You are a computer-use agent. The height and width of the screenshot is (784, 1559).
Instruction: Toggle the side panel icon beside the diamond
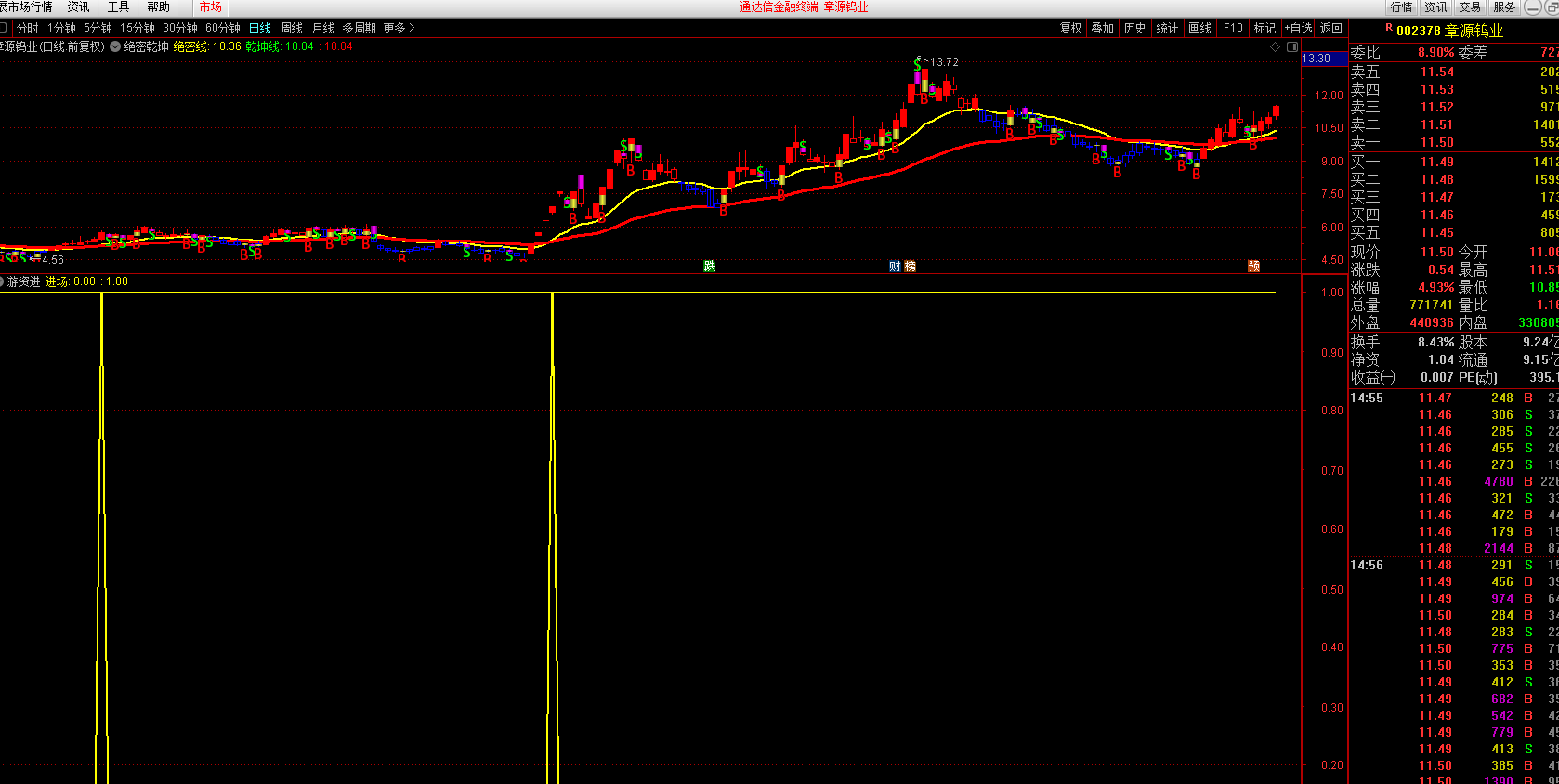[x=1291, y=46]
